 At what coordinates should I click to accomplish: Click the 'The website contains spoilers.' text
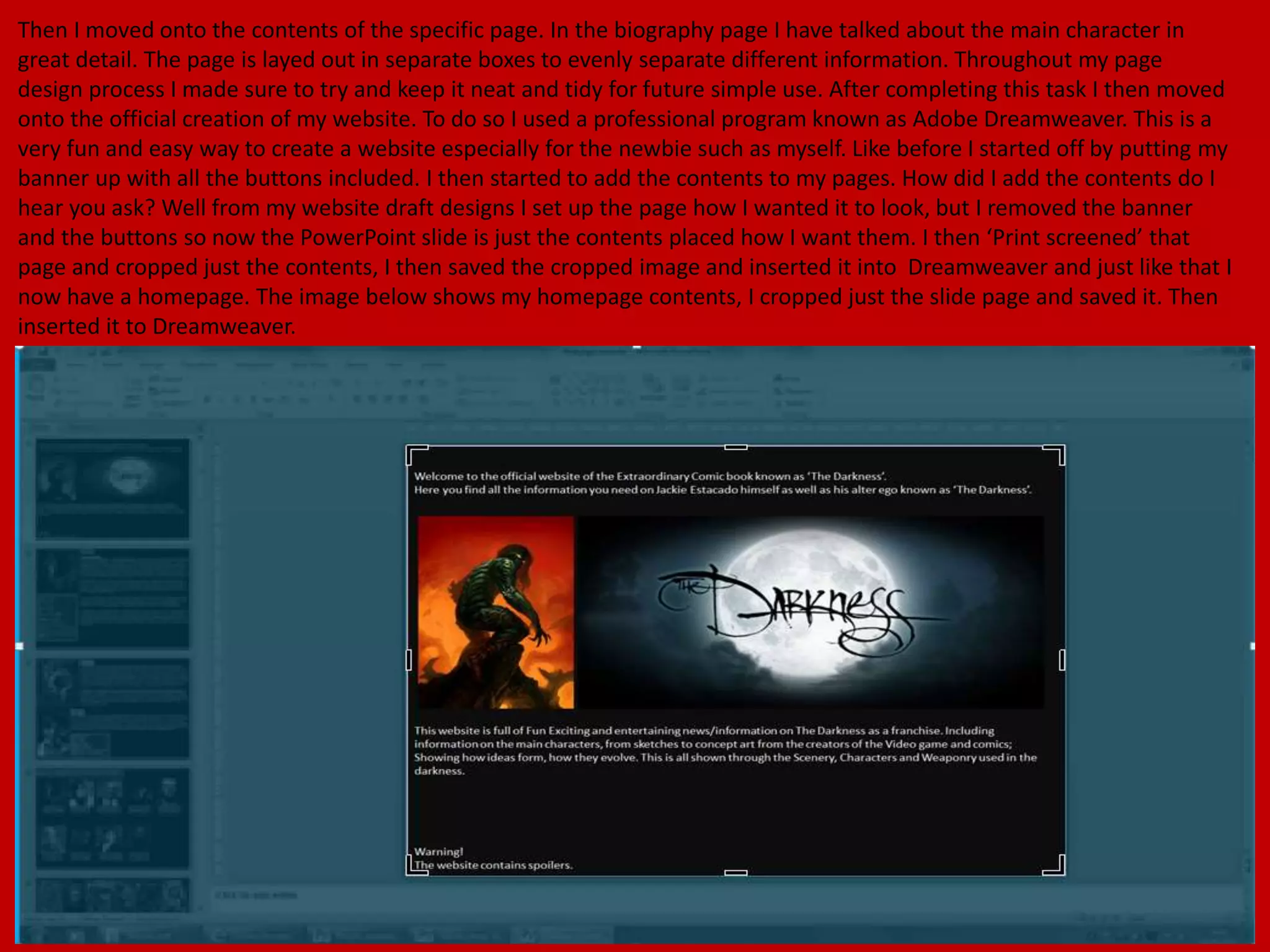click(493, 865)
